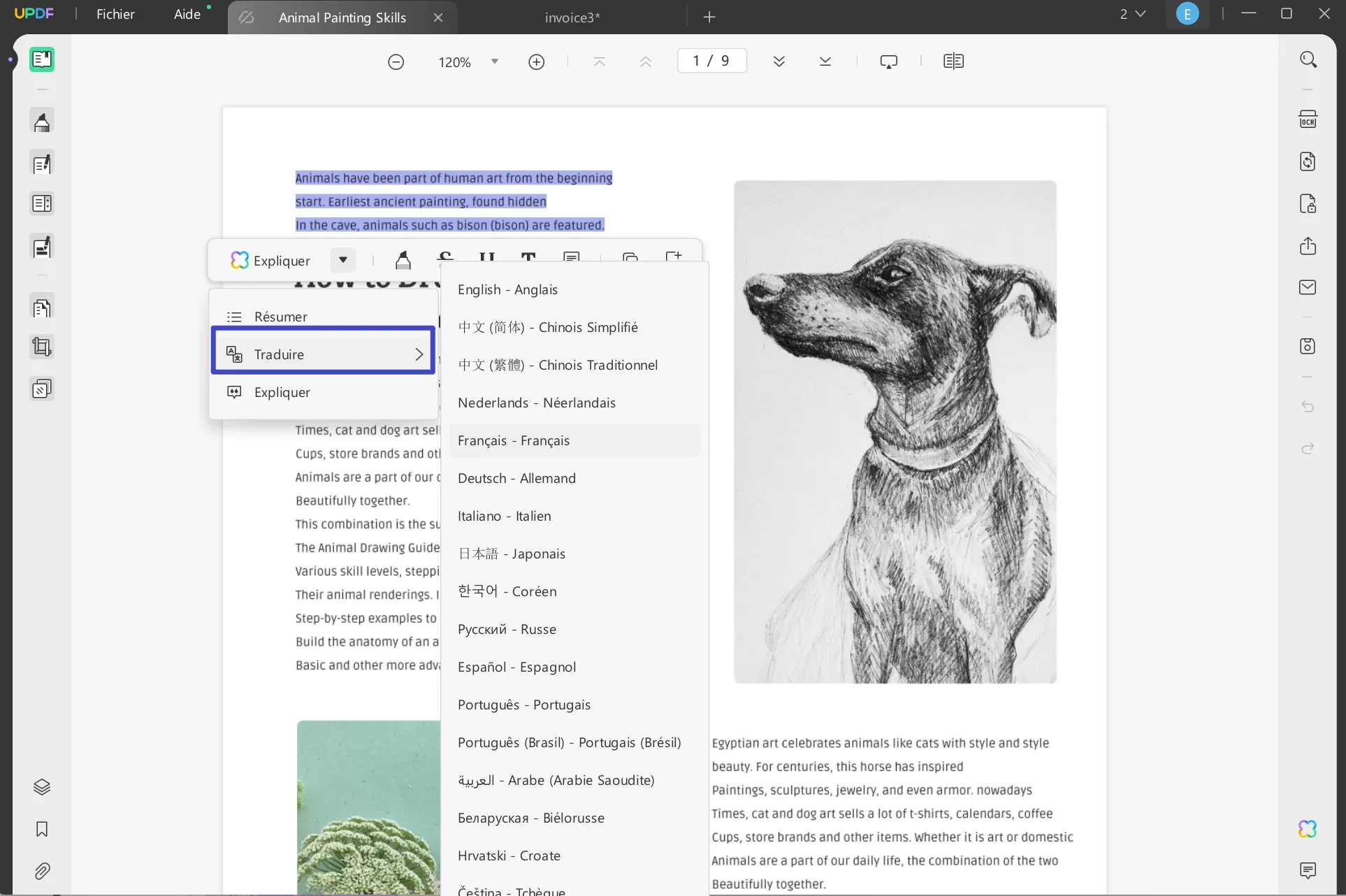Go to the next page
This screenshot has width=1346, height=896.
pos(779,62)
